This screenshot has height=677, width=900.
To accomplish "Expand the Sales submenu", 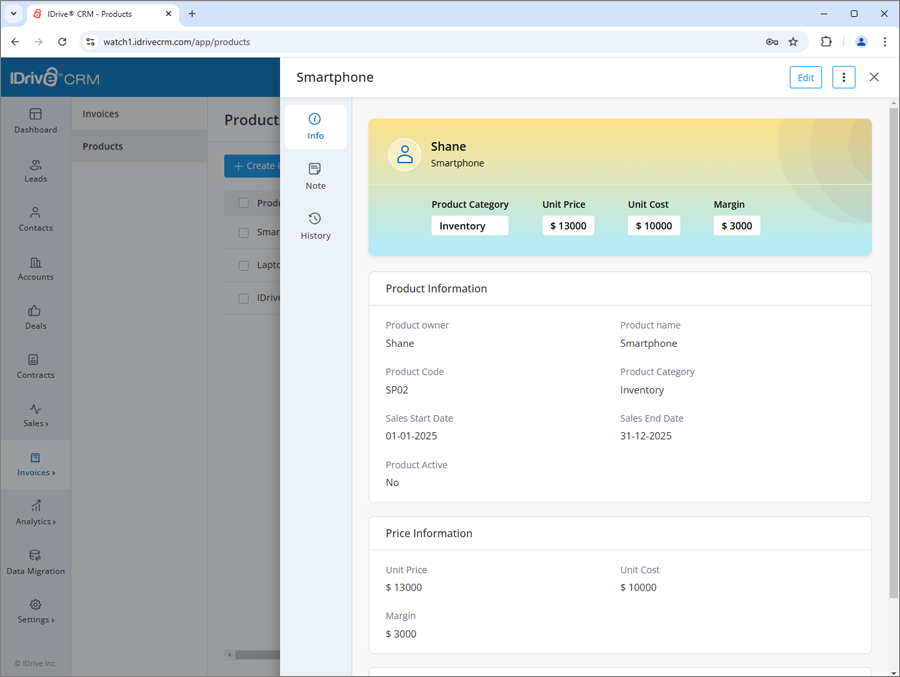I will click(35, 416).
